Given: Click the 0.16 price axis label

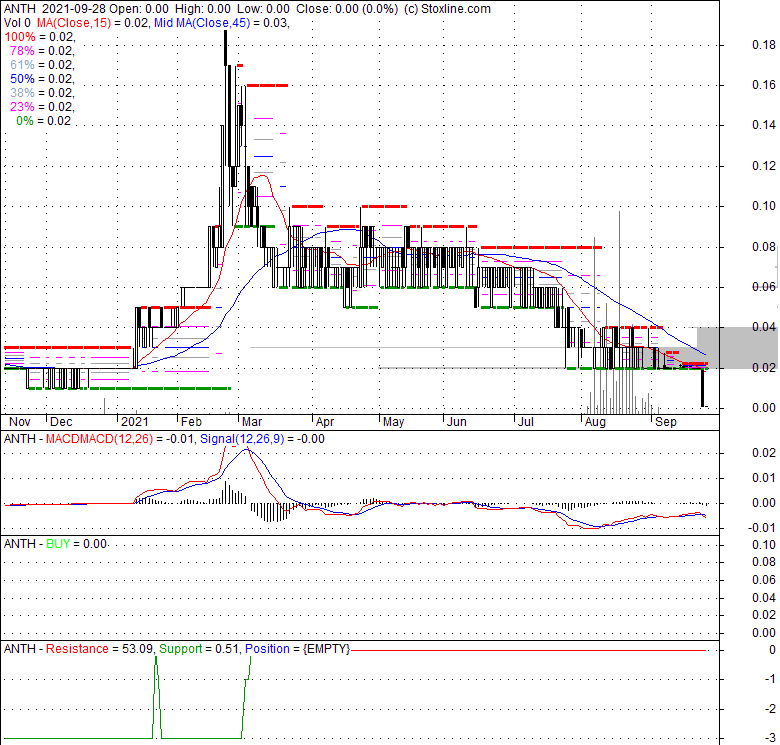Looking at the screenshot, I should [x=764, y=85].
